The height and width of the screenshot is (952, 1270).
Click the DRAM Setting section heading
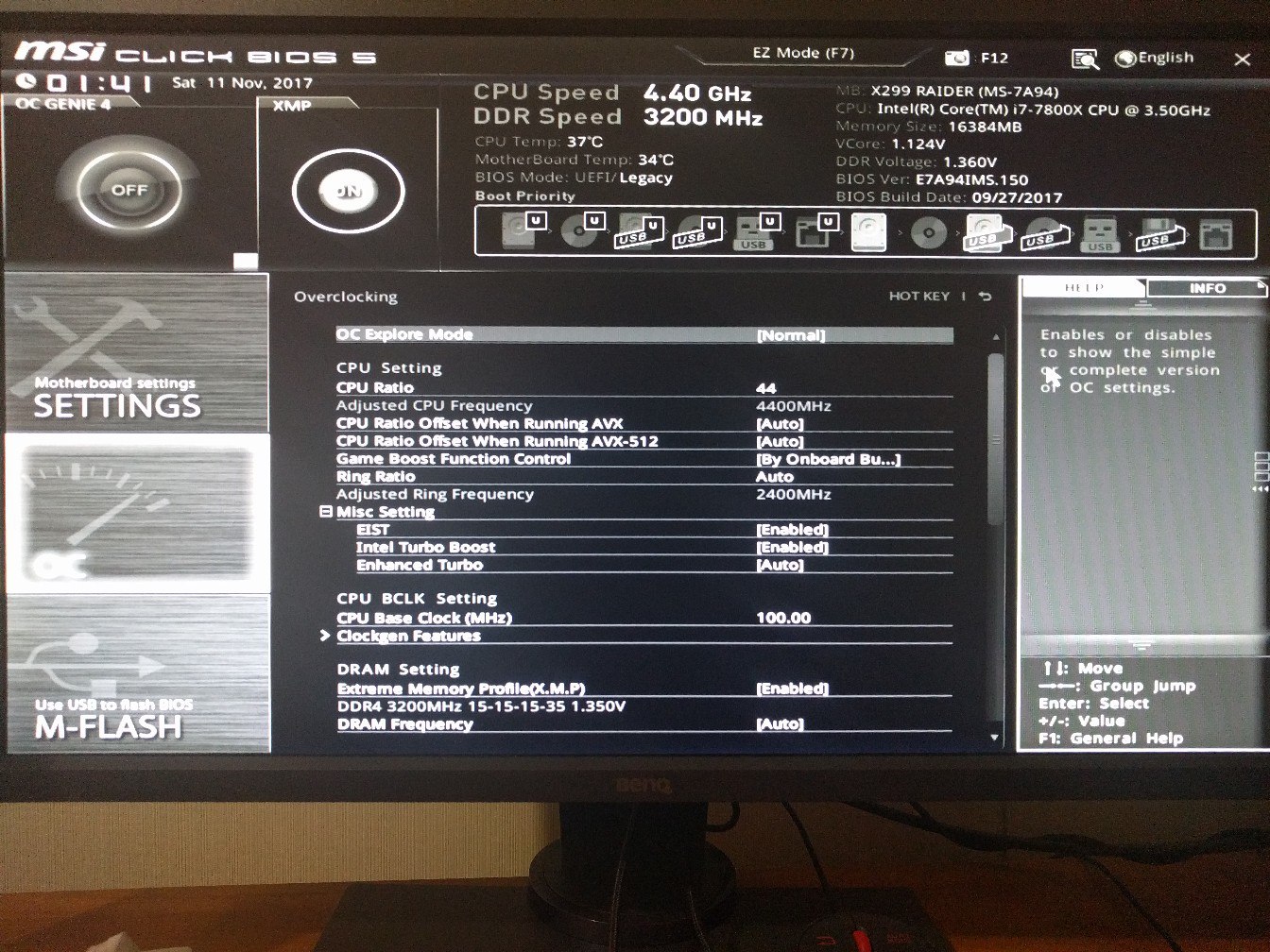pyautogui.click(x=398, y=670)
